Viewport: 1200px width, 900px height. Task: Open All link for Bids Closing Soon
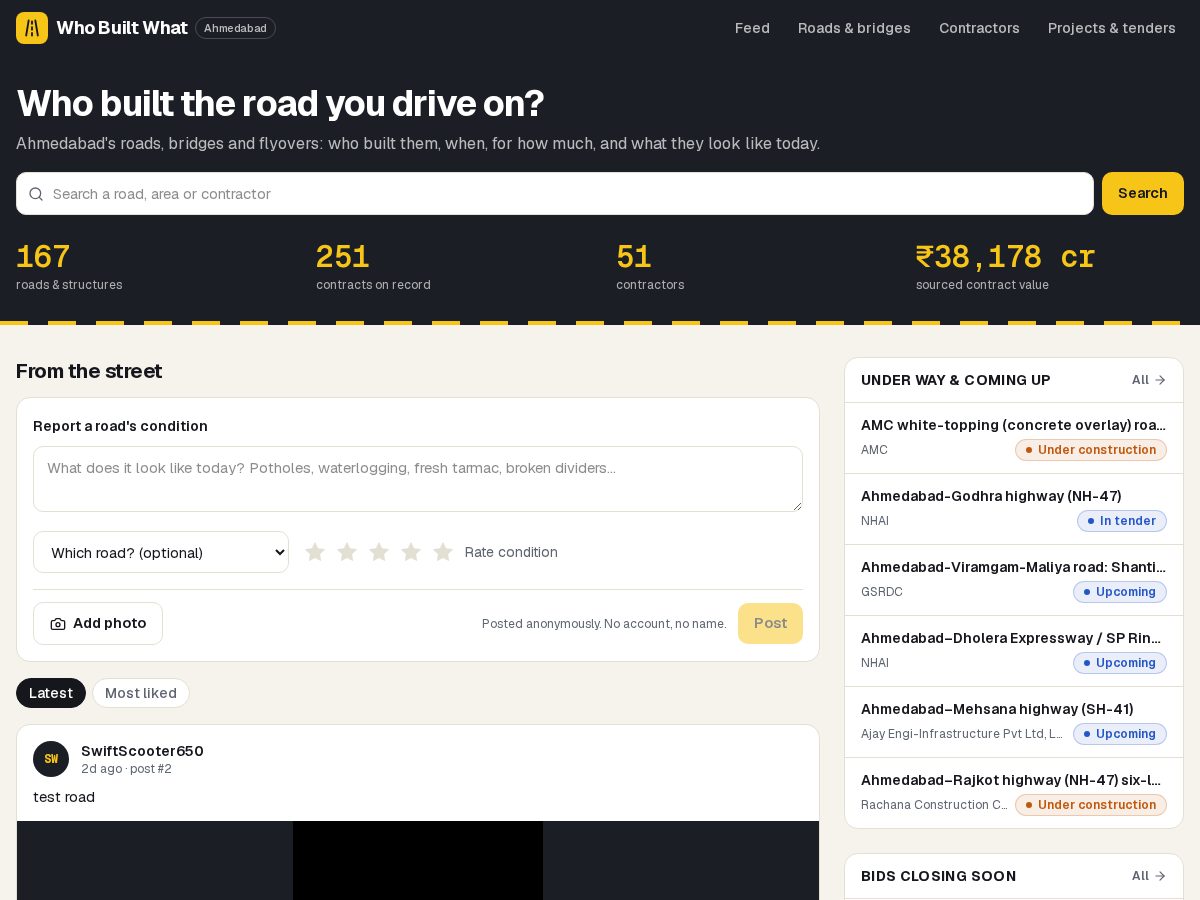[x=1149, y=876]
